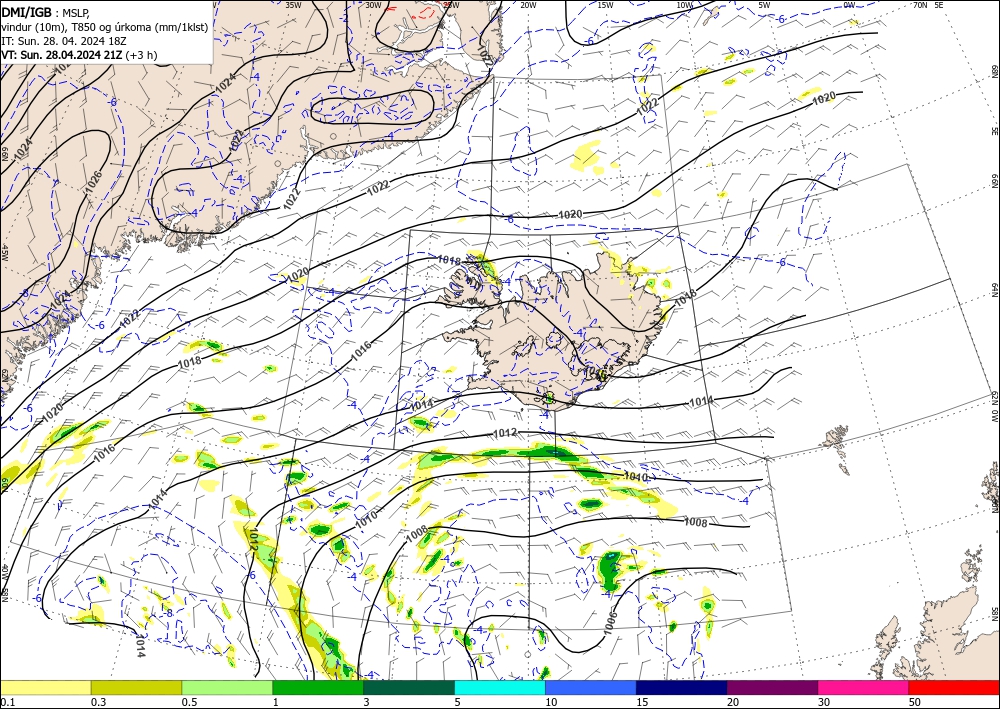
Task: Click the '20W' longitude label
Action: click(528, 5)
